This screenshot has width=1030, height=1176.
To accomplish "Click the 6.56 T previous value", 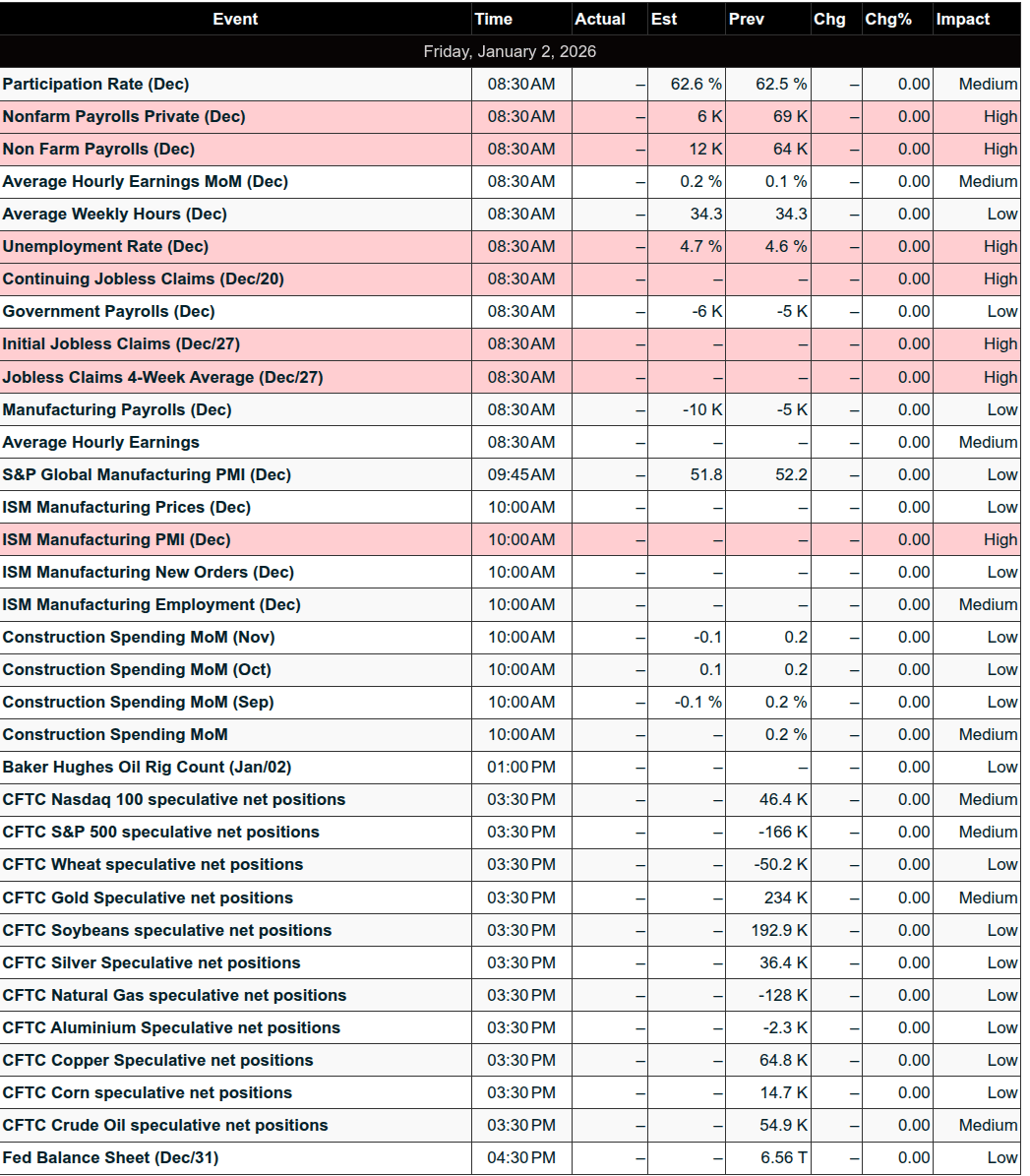I will click(x=783, y=1157).
